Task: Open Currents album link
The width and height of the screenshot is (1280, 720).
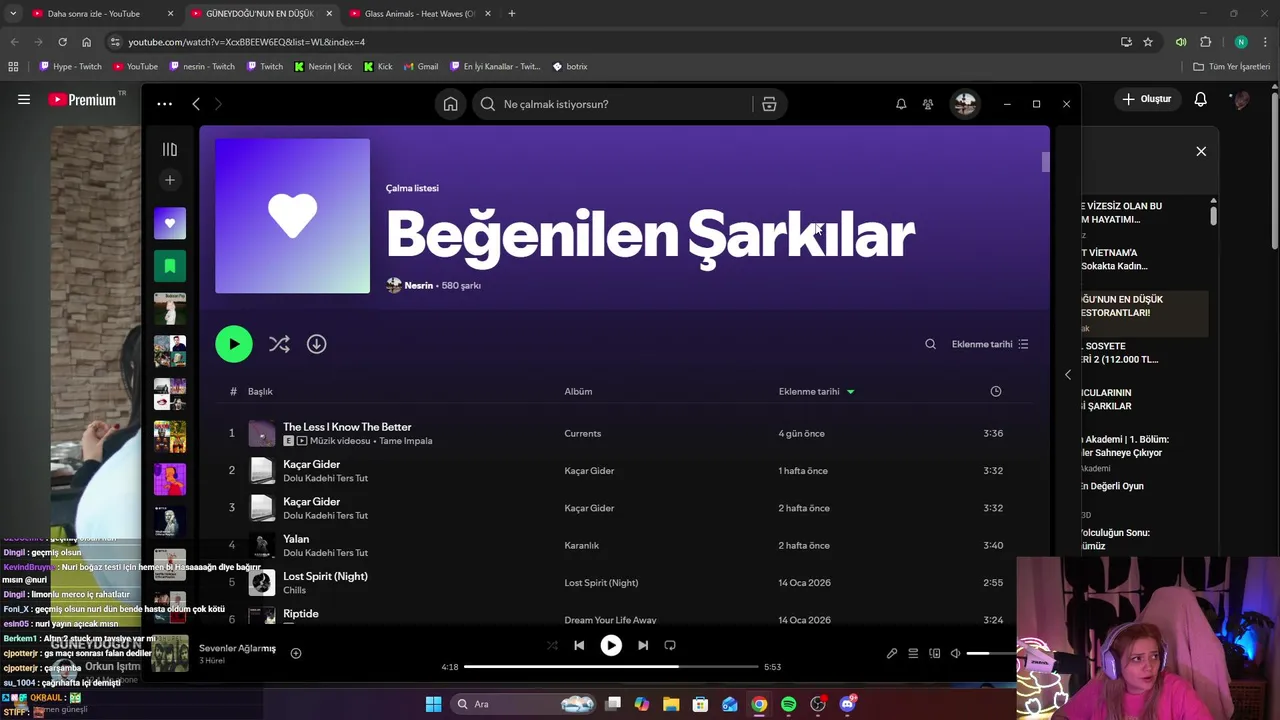Action: point(582,434)
